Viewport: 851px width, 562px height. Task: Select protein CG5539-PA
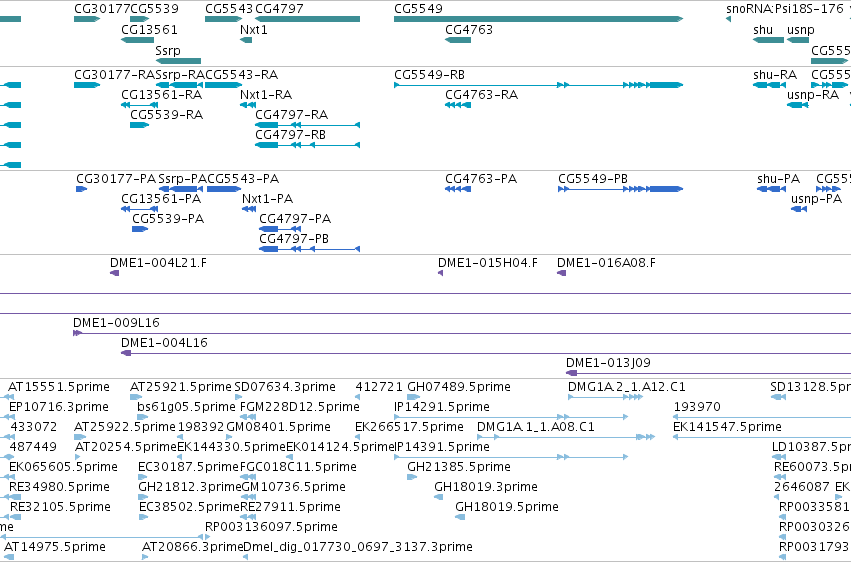coord(140,229)
